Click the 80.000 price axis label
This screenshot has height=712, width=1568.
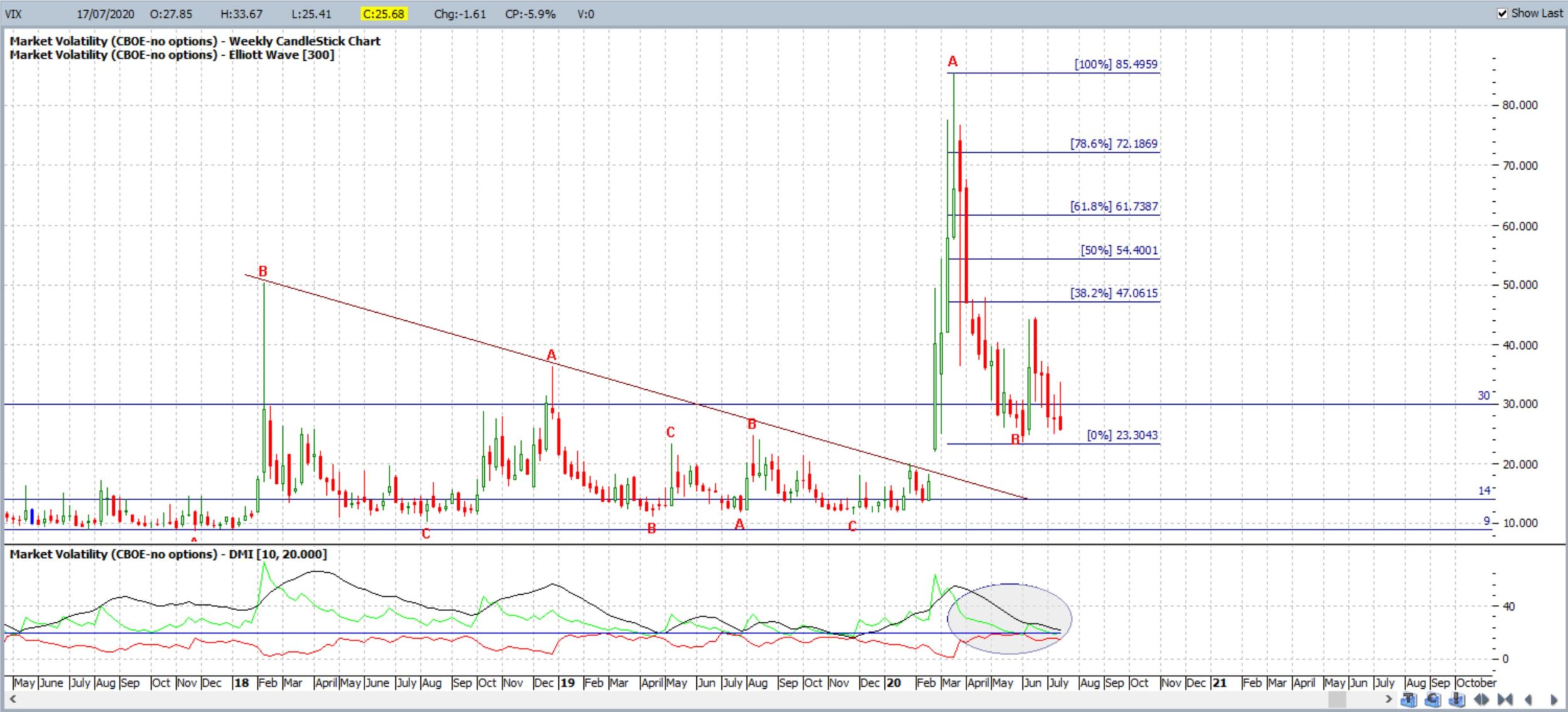1520,105
